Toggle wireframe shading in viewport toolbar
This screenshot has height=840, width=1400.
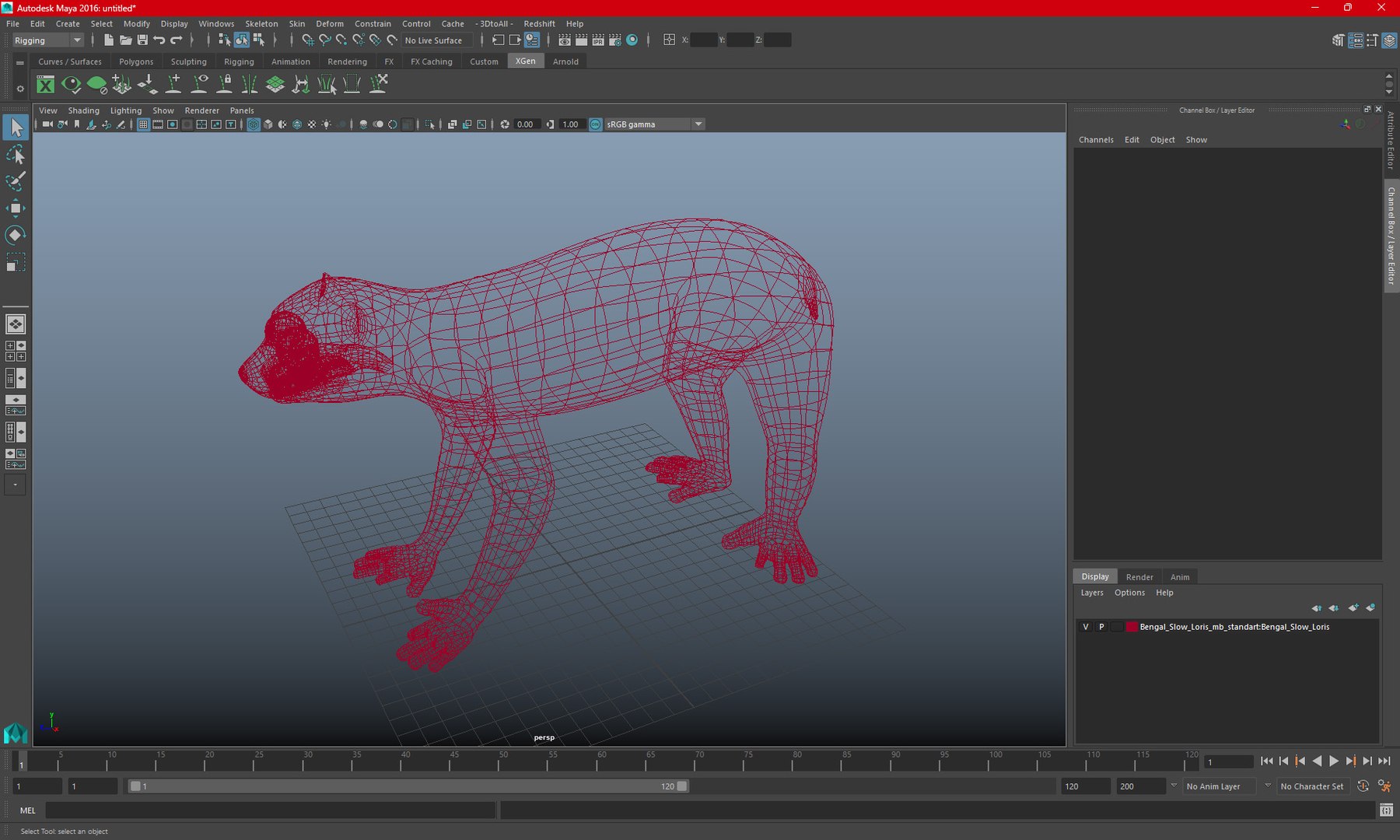(x=254, y=124)
